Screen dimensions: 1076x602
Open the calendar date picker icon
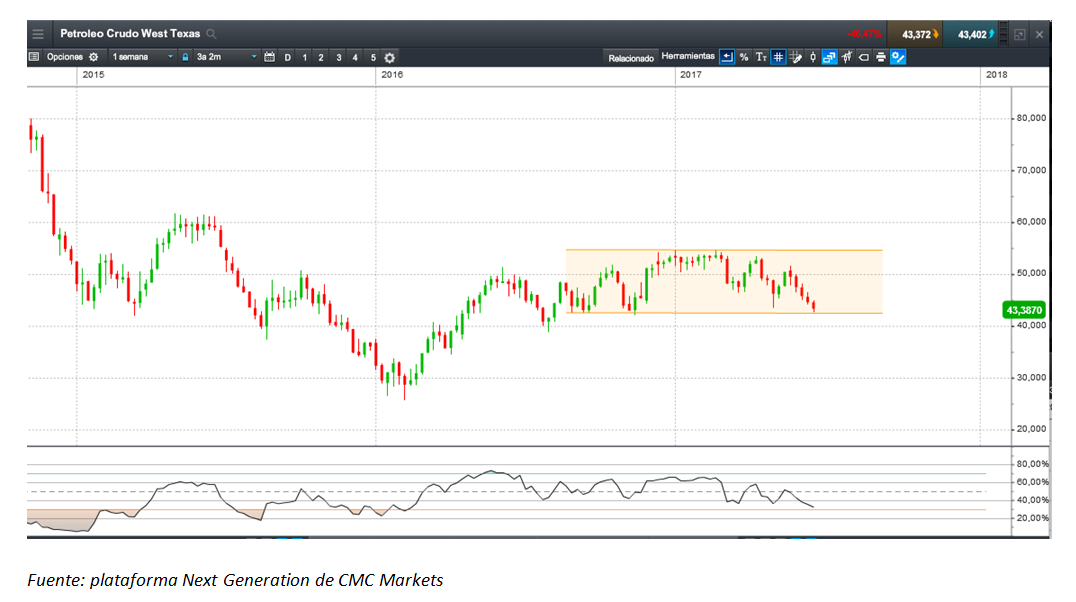pyautogui.click(x=269, y=57)
